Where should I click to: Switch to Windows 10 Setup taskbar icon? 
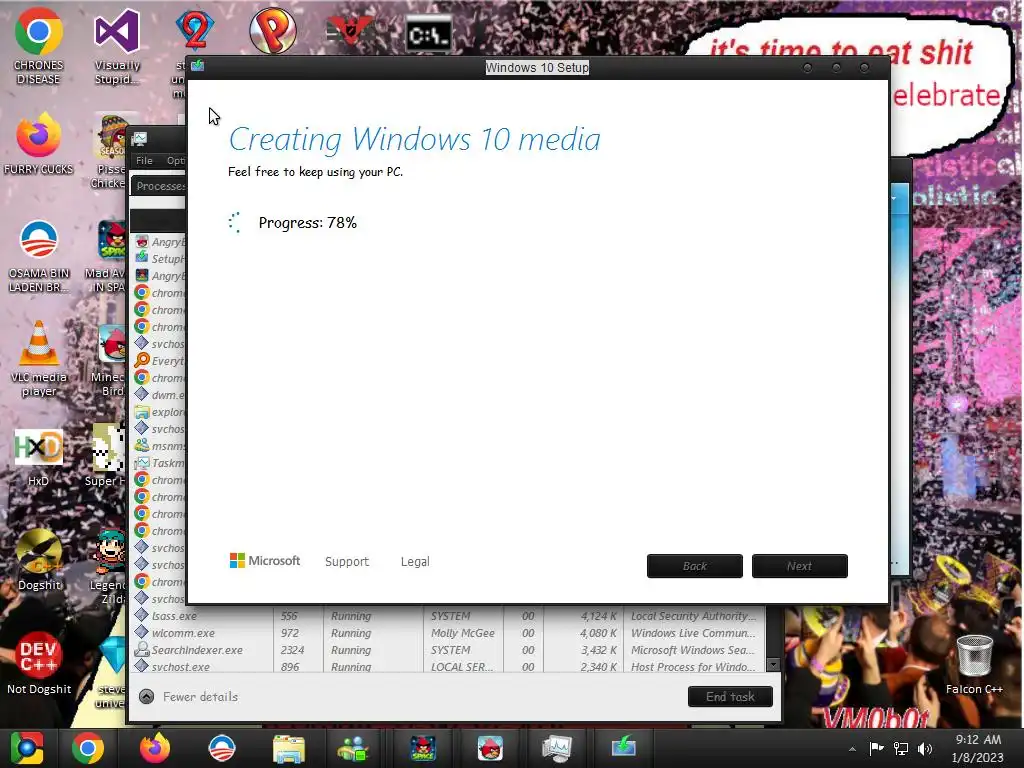(624, 746)
